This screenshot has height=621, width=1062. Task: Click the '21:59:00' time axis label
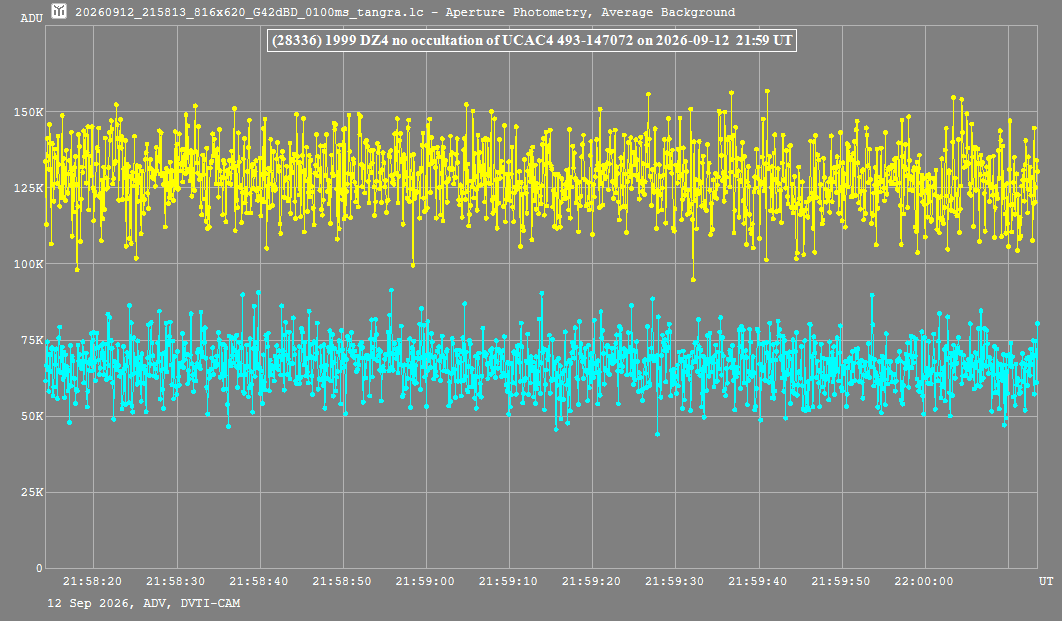(x=425, y=581)
